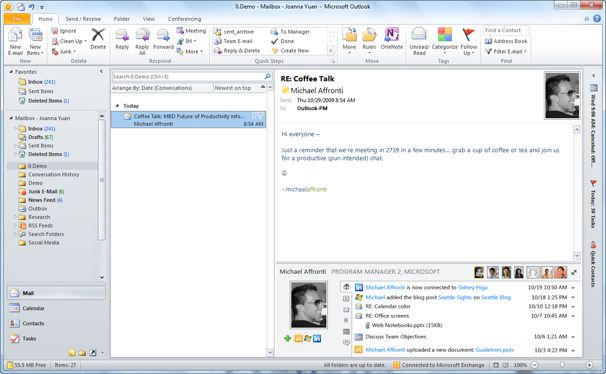Image resolution: width=606 pixels, height=374 pixels.
Task: Open the IM reply dropdown
Action: click(x=187, y=41)
